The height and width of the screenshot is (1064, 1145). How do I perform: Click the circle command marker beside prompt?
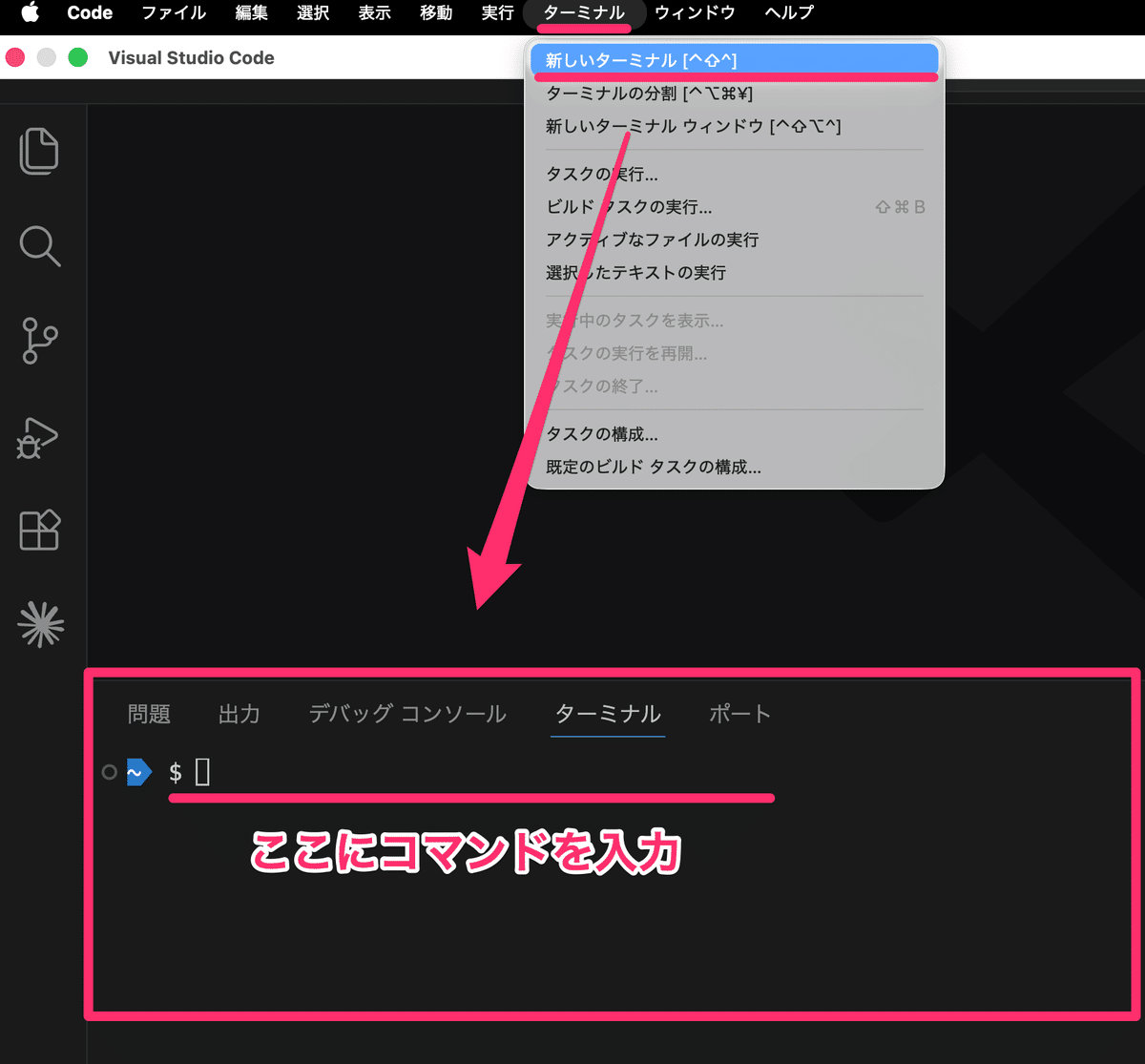[x=110, y=772]
